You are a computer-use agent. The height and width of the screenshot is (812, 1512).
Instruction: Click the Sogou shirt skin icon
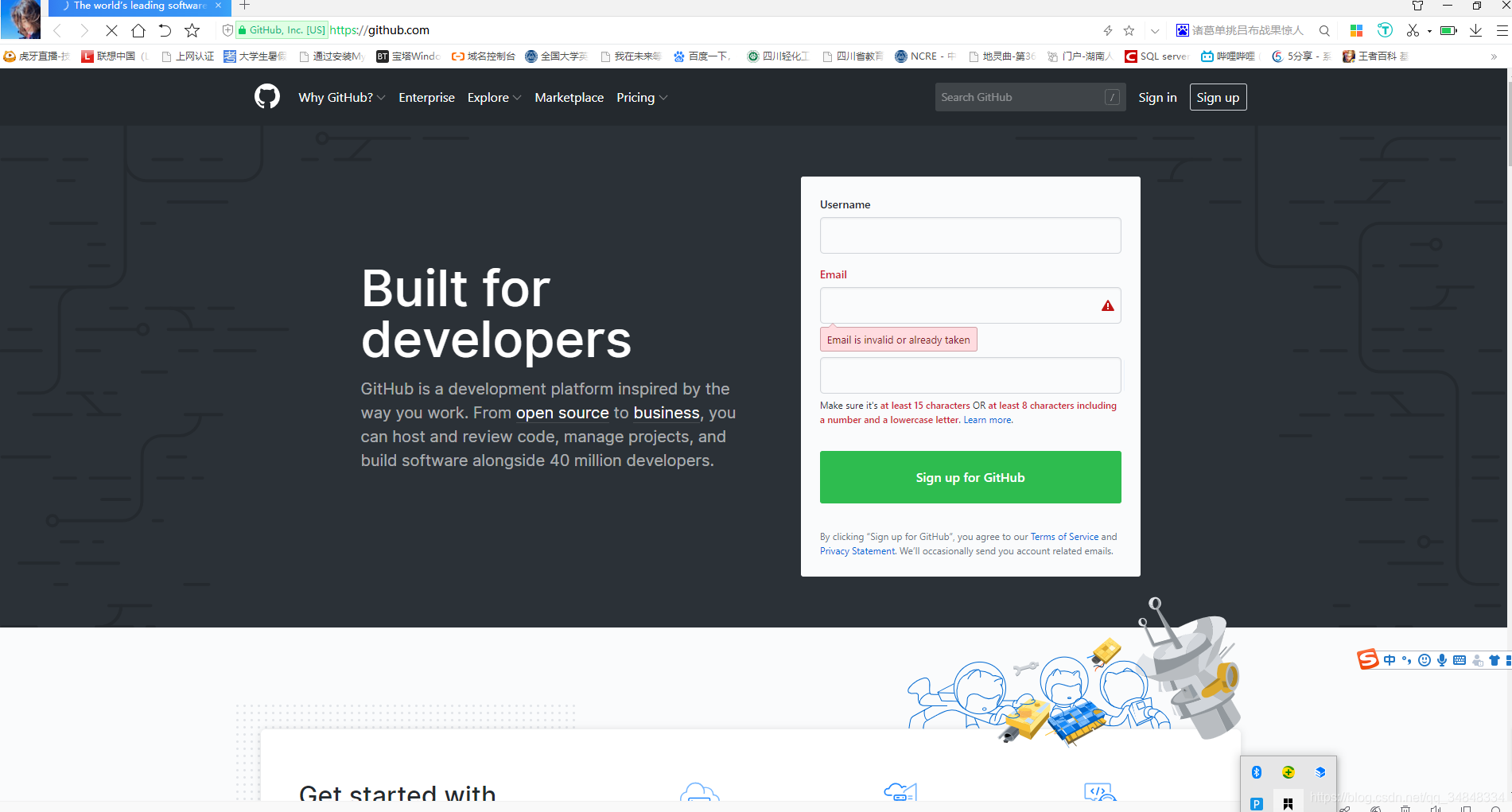pos(1495,660)
